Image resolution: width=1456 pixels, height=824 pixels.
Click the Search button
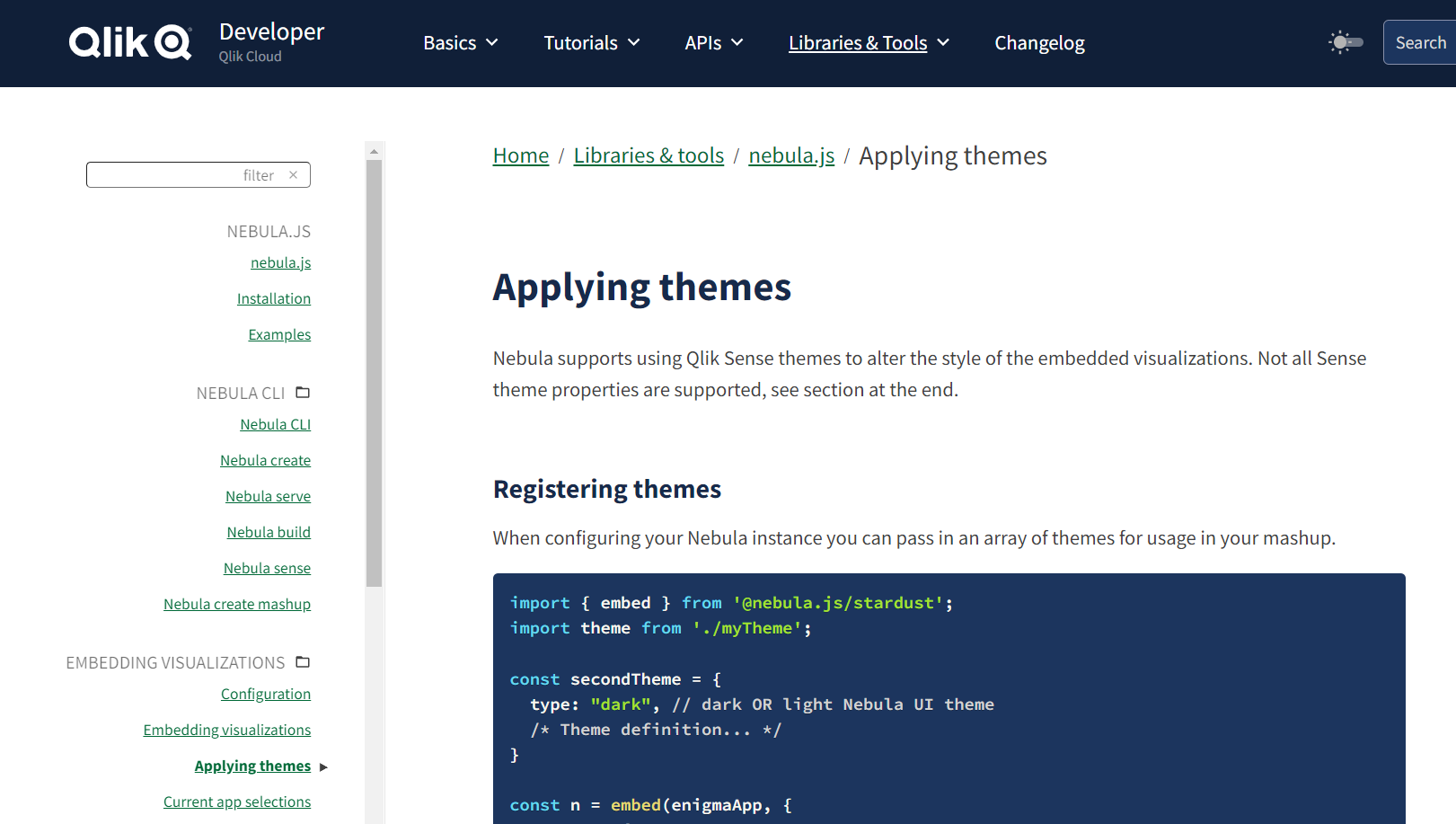pos(1420,42)
